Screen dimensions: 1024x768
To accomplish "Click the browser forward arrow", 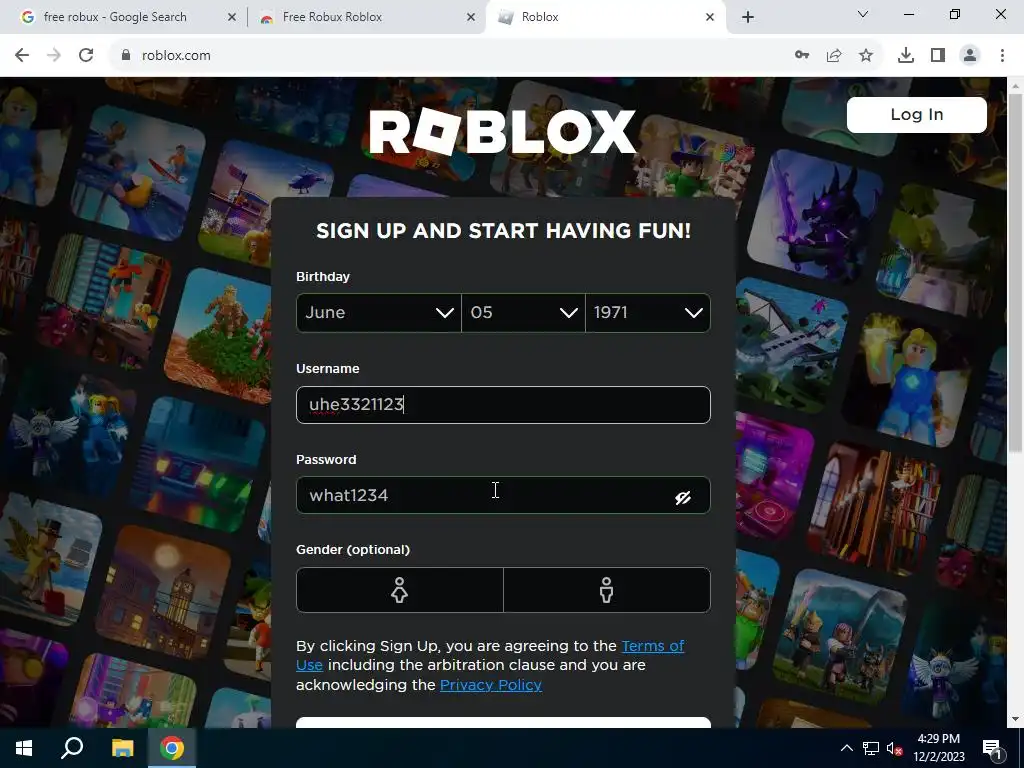I will pyautogui.click(x=54, y=56).
